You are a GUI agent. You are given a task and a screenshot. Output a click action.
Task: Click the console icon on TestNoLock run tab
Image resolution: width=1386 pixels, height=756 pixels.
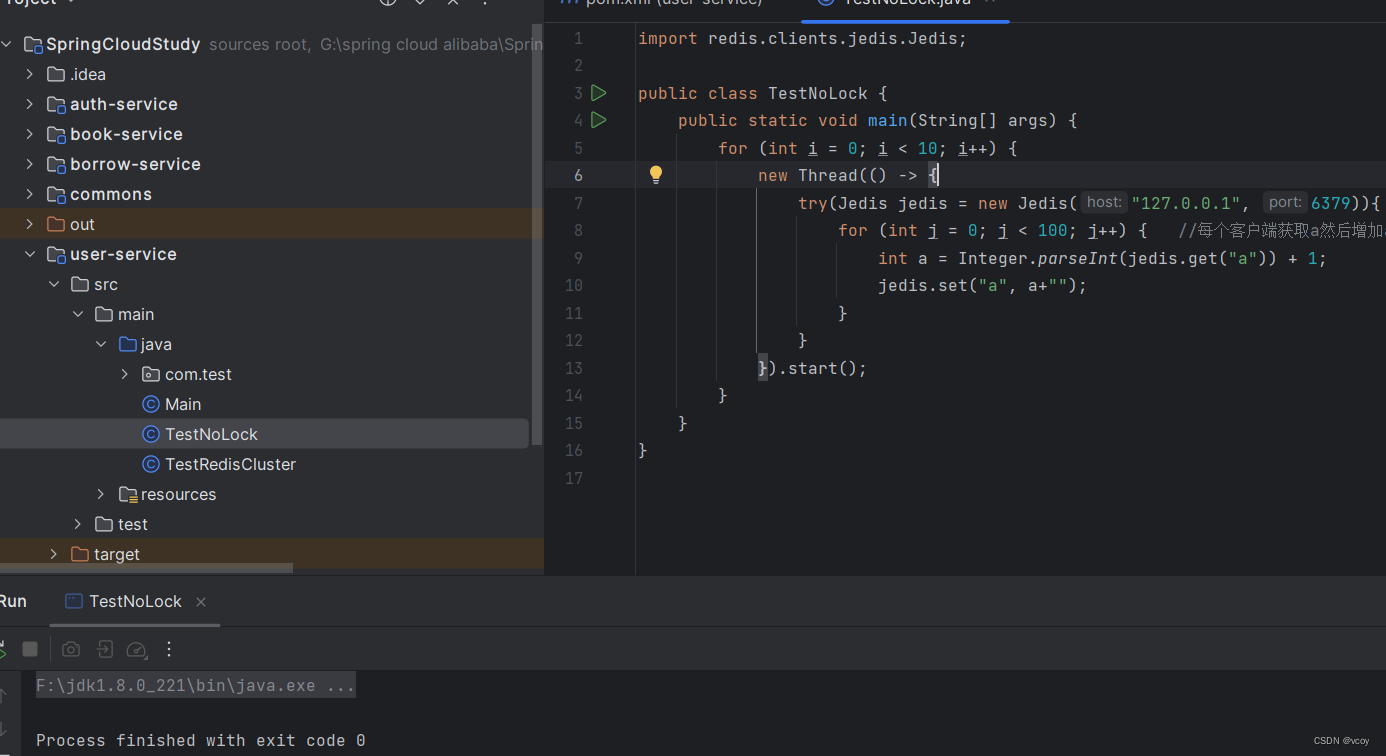(x=73, y=601)
